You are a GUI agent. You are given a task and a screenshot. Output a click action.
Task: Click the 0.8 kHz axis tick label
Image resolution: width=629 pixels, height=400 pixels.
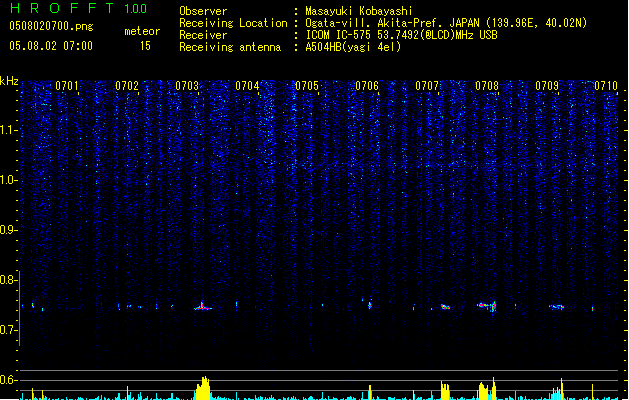pos(7,280)
